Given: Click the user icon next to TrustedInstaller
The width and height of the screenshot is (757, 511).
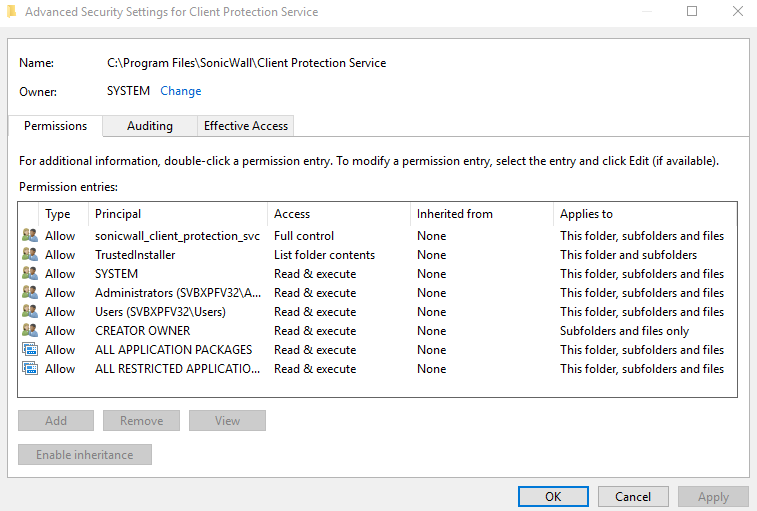Looking at the screenshot, I should pos(29,255).
